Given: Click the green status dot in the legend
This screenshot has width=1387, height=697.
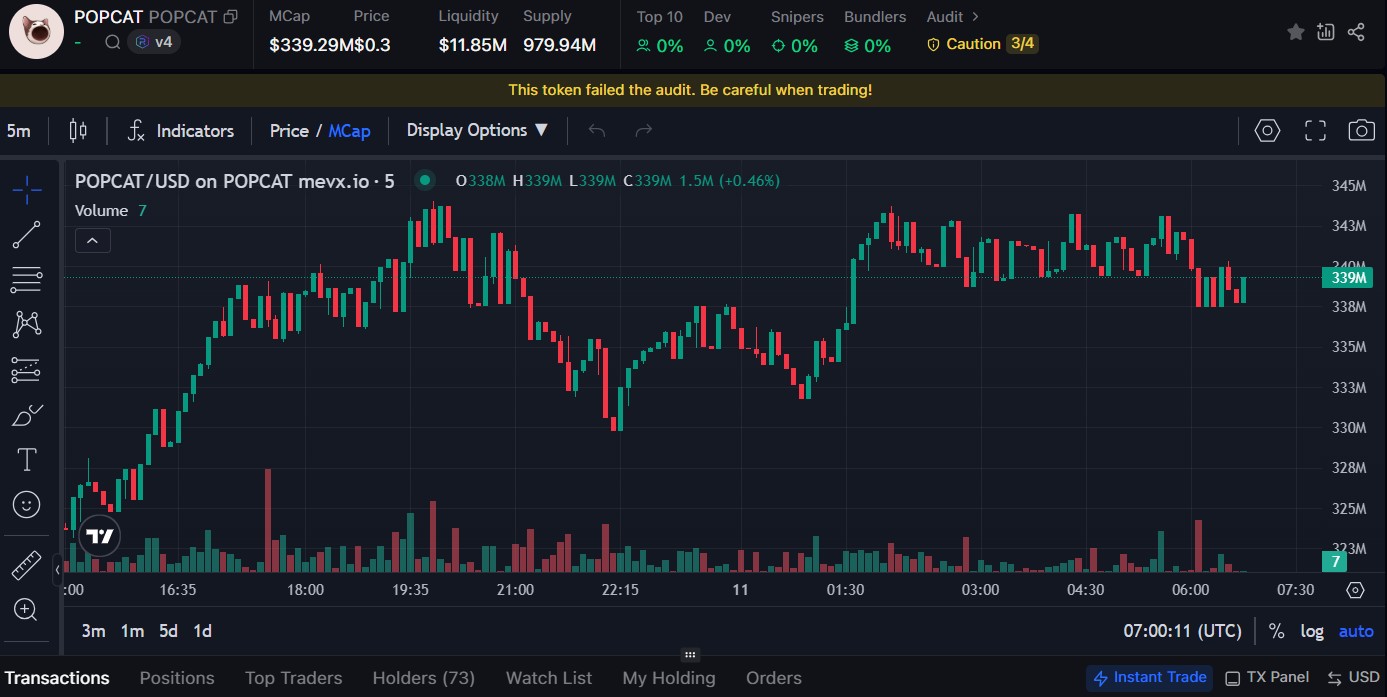Looking at the screenshot, I should click(425, 181).
